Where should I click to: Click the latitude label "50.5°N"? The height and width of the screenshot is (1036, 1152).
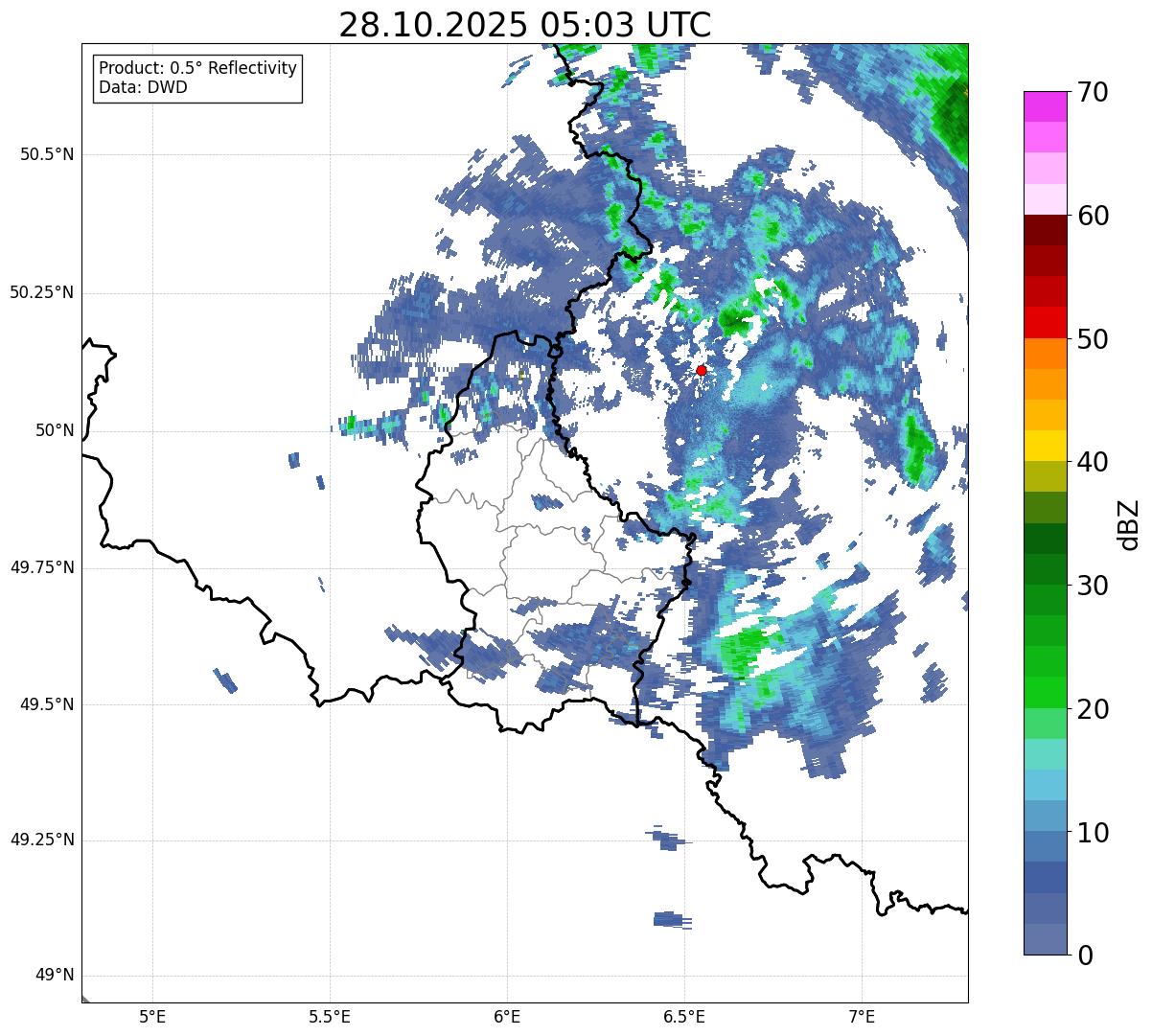[x=47, y=154]
